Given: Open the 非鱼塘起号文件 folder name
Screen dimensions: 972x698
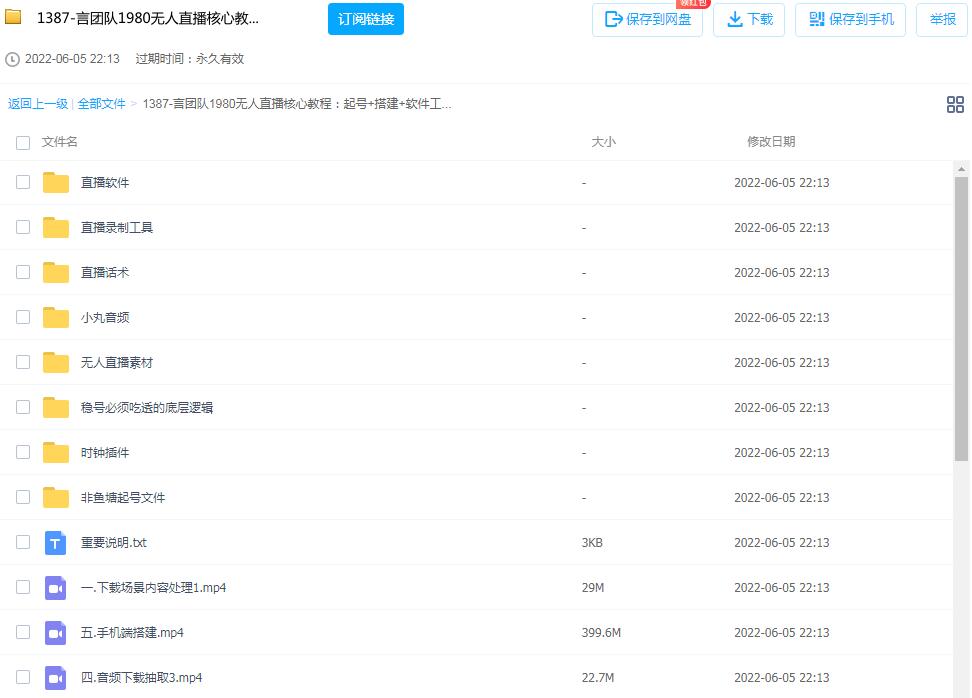Looking at the screenshot, I should click(123, 497).
